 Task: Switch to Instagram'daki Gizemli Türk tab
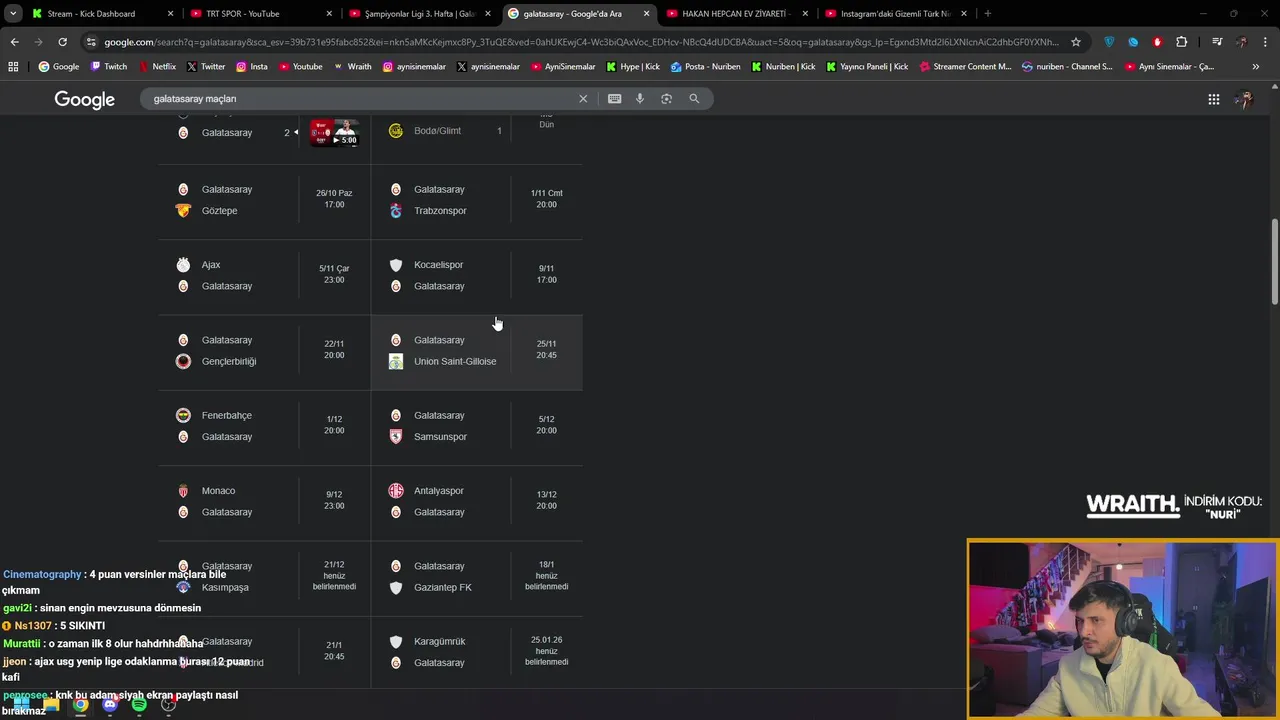tap(895, 14)
